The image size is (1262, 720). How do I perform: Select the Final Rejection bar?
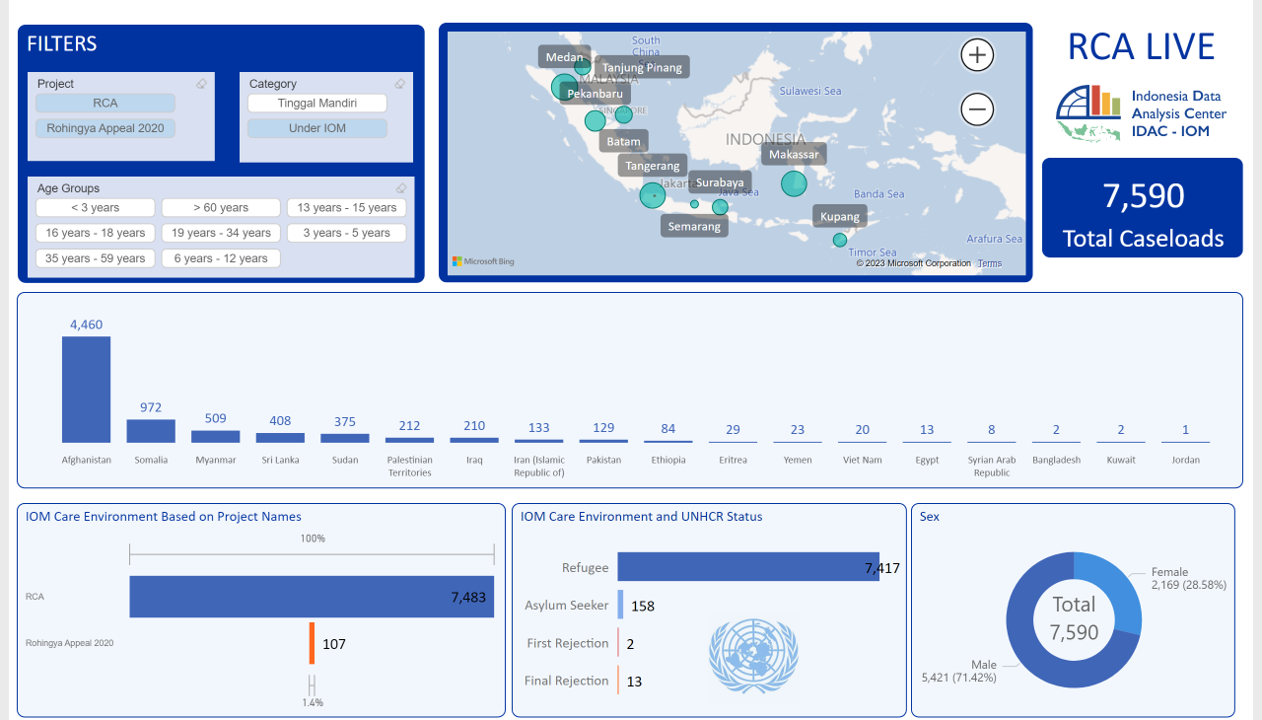[618, 681]
